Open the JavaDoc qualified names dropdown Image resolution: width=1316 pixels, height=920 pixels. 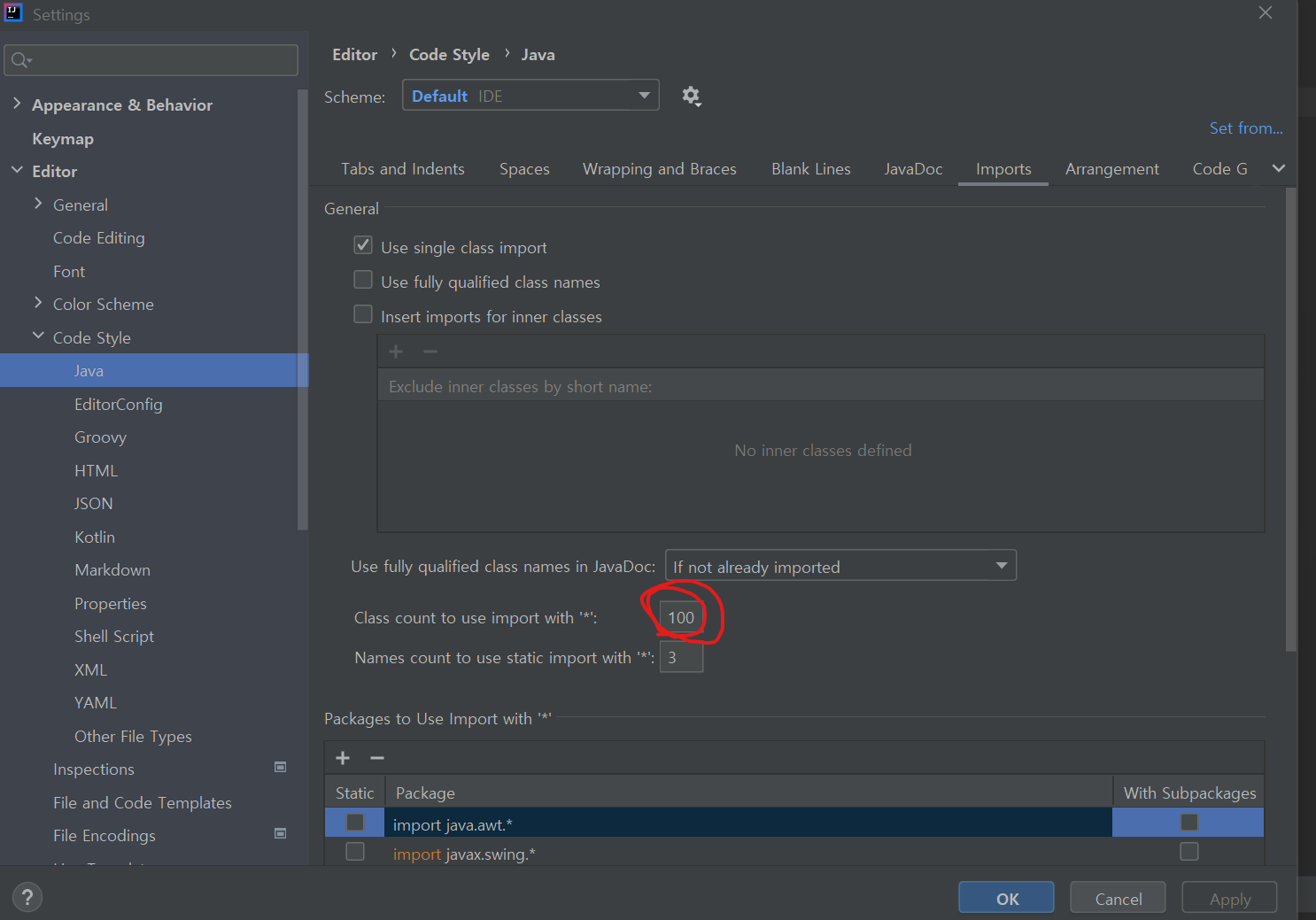click(x=840, y=566)
